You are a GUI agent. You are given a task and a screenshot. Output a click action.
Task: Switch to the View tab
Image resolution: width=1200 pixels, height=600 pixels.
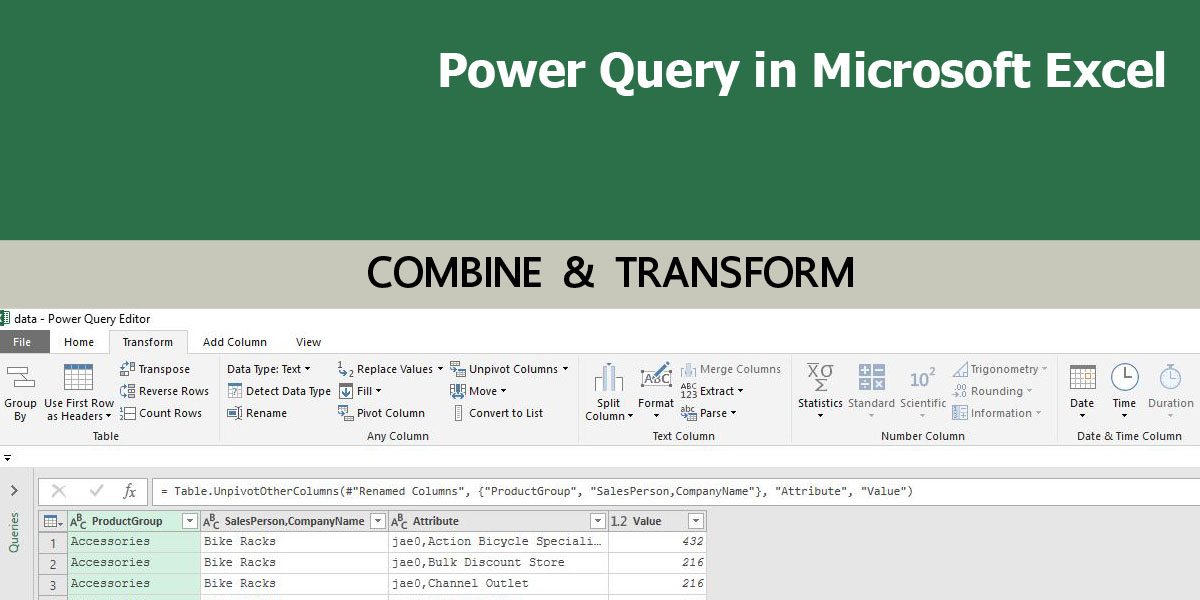click(x=308, y=342)
